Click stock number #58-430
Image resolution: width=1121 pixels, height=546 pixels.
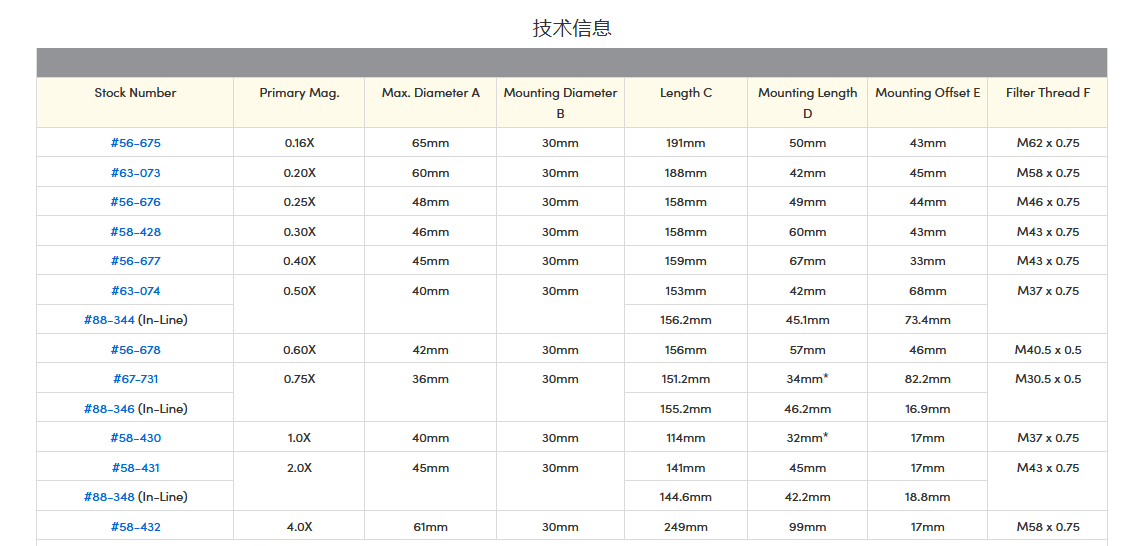(x=135, y=438)
